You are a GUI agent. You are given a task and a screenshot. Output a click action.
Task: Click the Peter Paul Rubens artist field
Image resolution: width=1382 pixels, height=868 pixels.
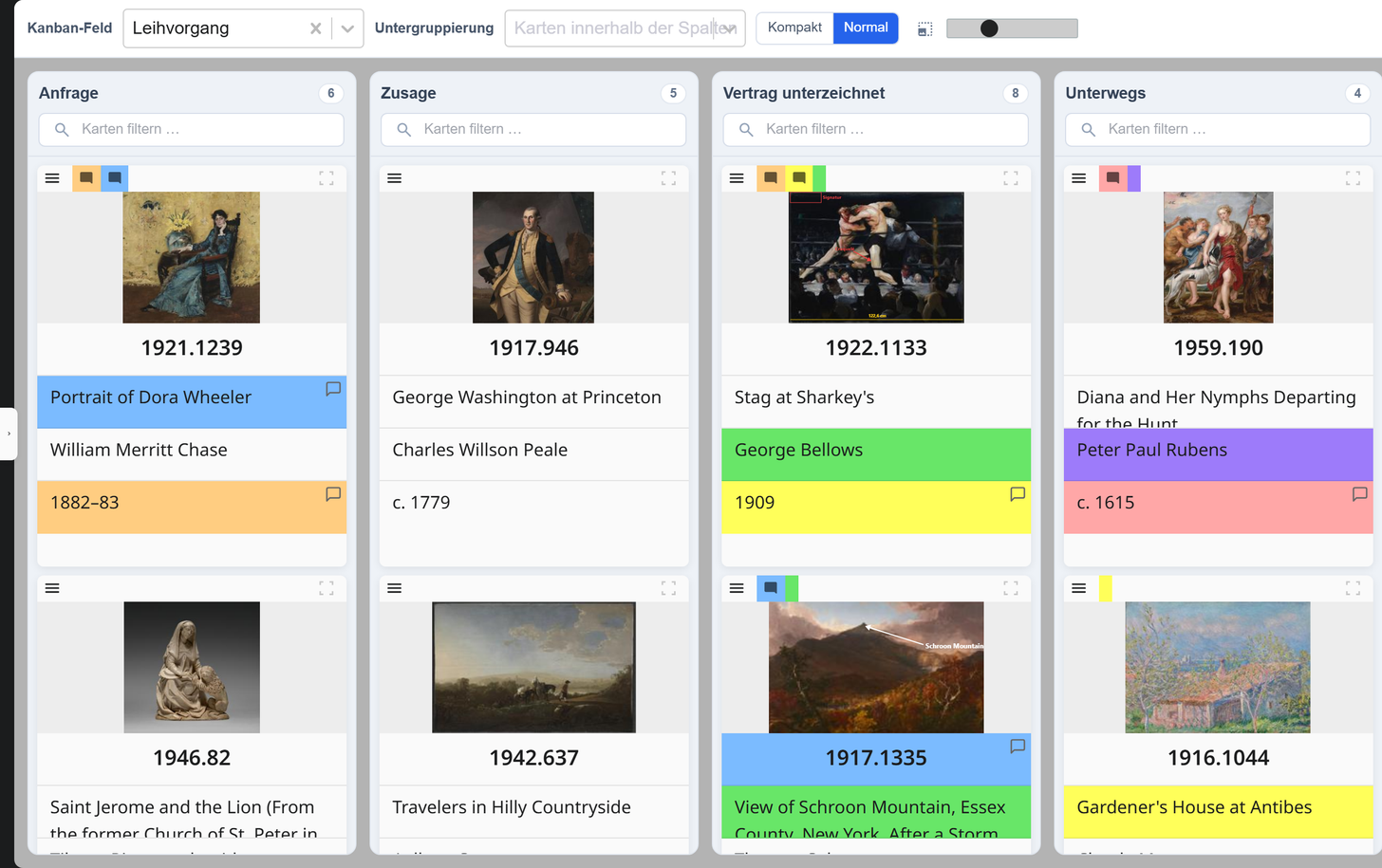point(1218,454)
